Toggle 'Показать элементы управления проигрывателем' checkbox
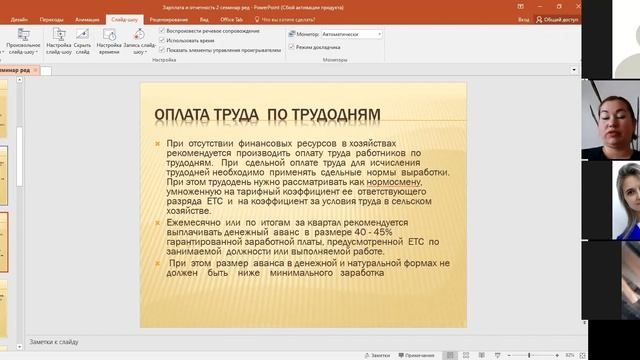 (x=162, y=50)
